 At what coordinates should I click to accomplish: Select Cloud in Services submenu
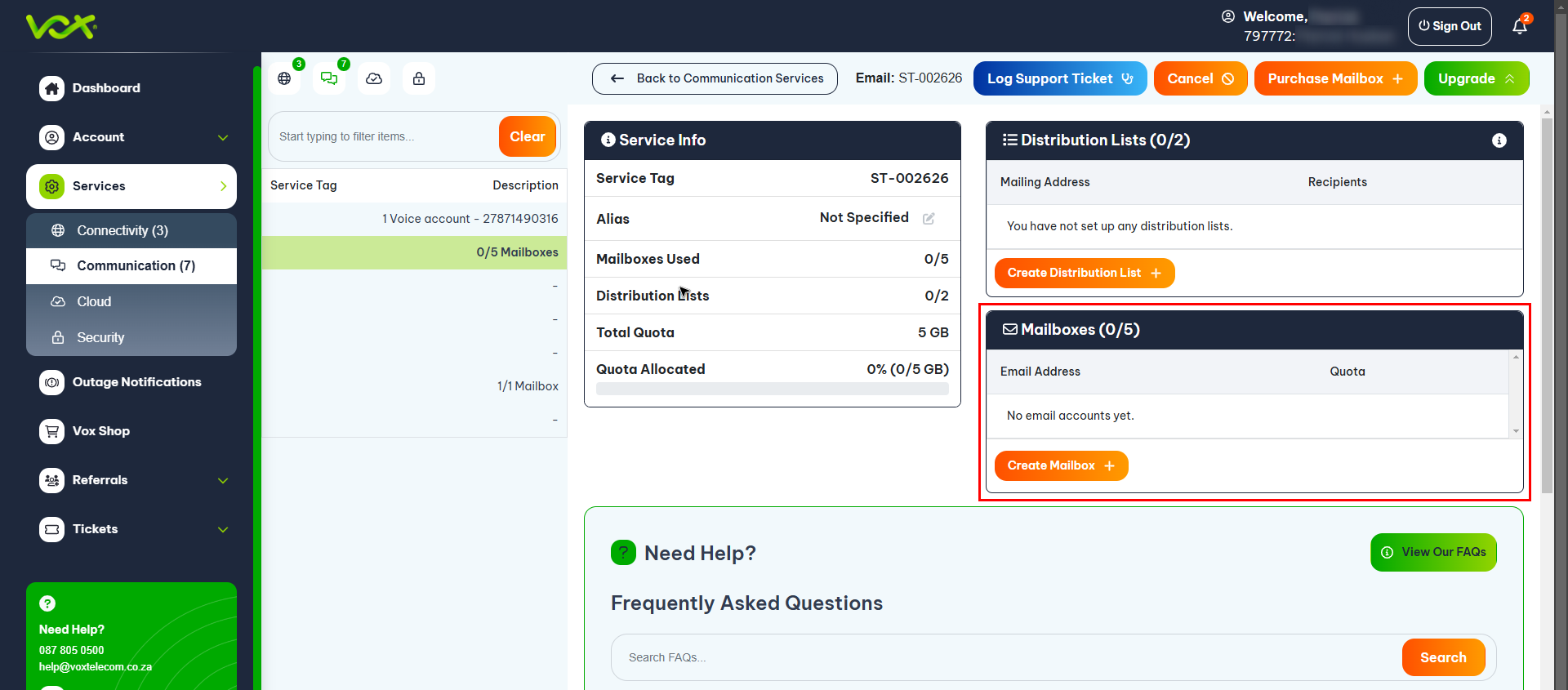point(94,302)
